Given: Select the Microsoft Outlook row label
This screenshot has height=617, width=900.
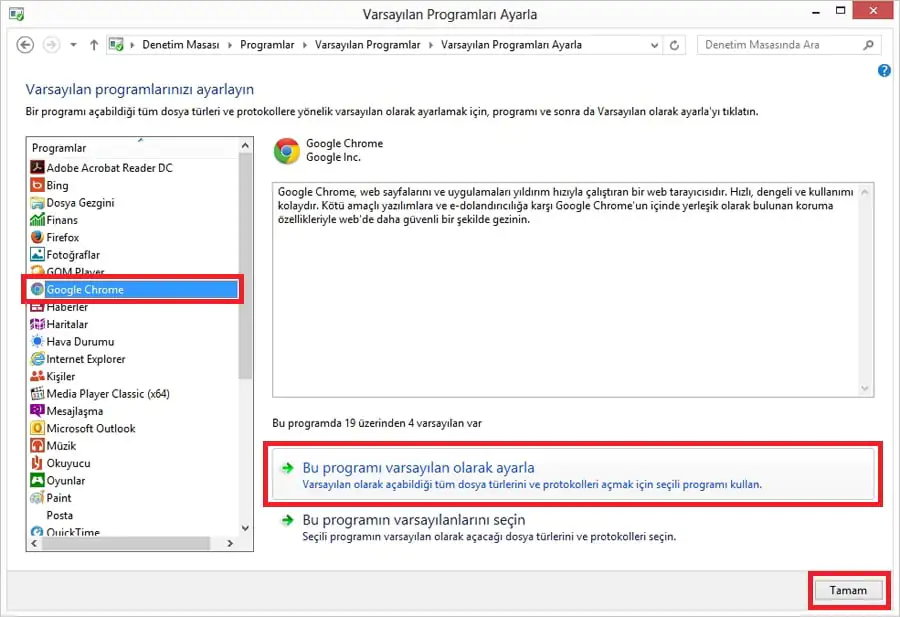Looking at the screenshot, I should pyautogui.click(x=91, y=428).
